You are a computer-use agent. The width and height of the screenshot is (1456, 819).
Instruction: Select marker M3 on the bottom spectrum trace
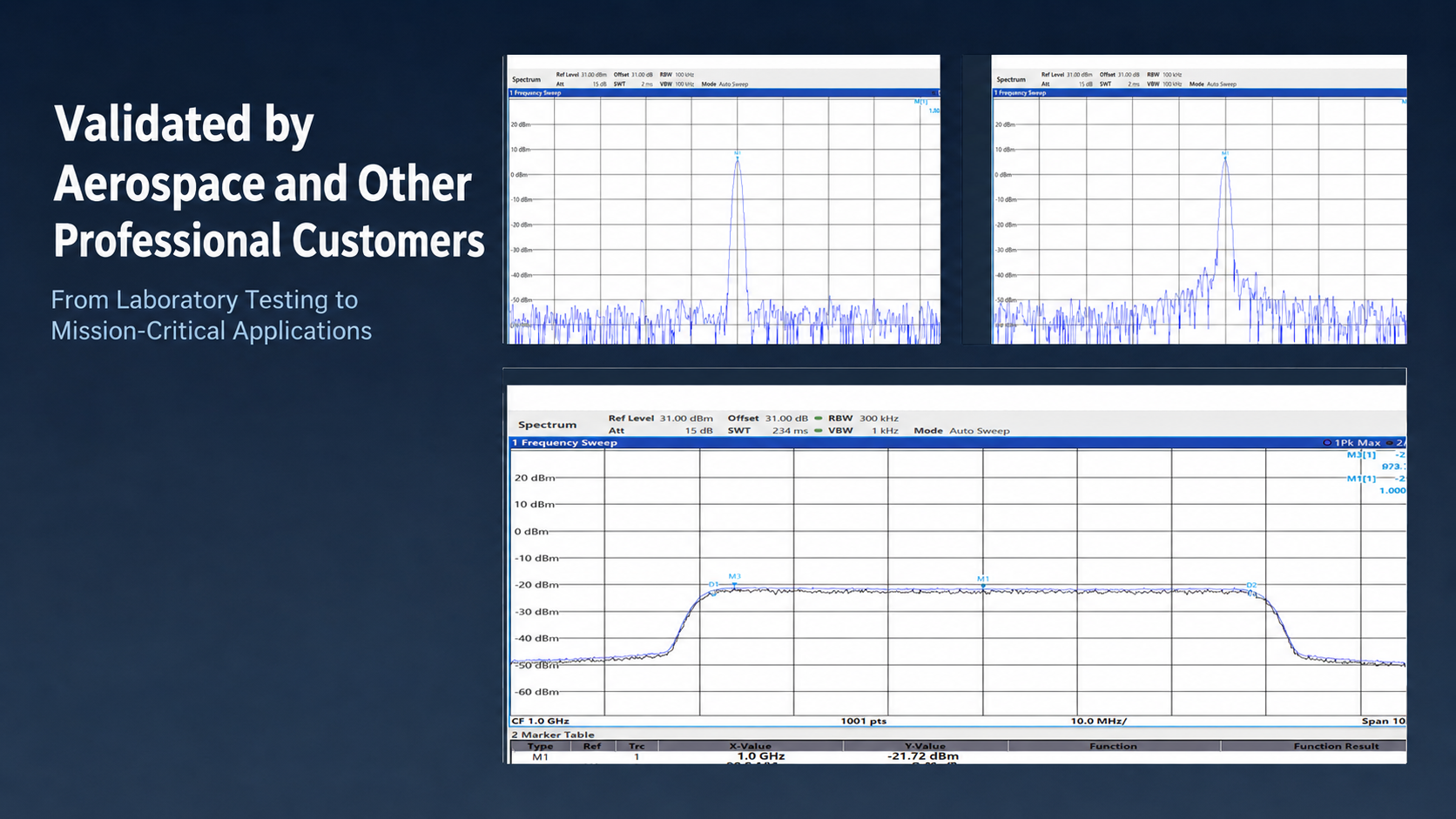(x=734, y=579)
